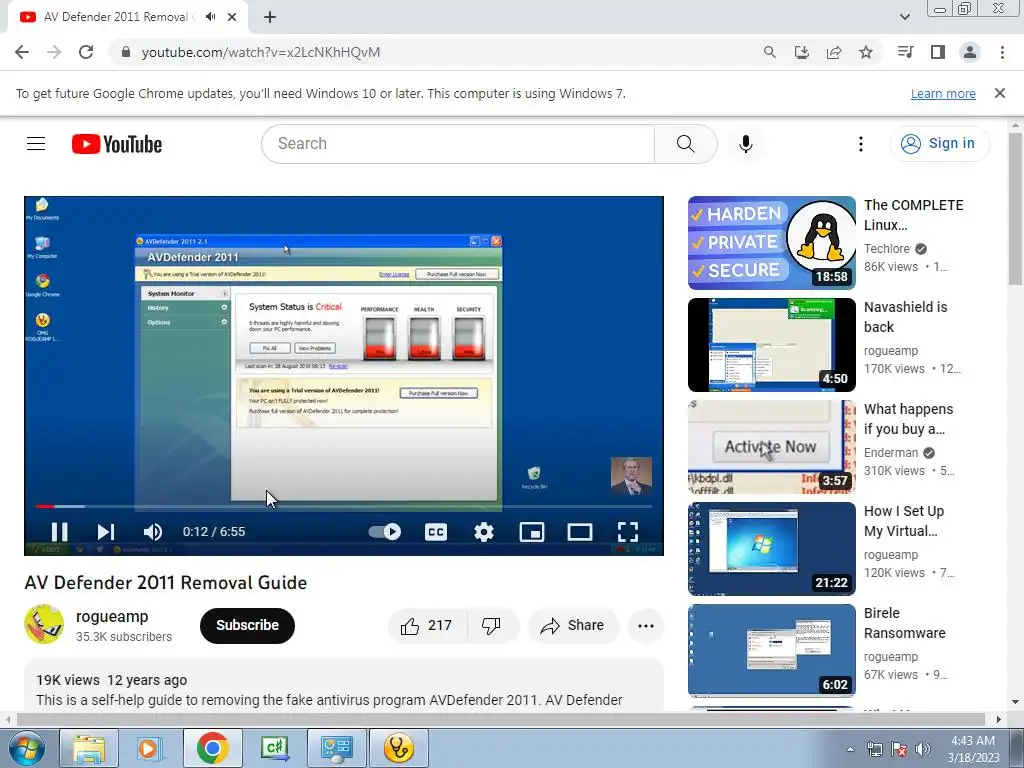Open Chrome media controls icon

point(905,52)
